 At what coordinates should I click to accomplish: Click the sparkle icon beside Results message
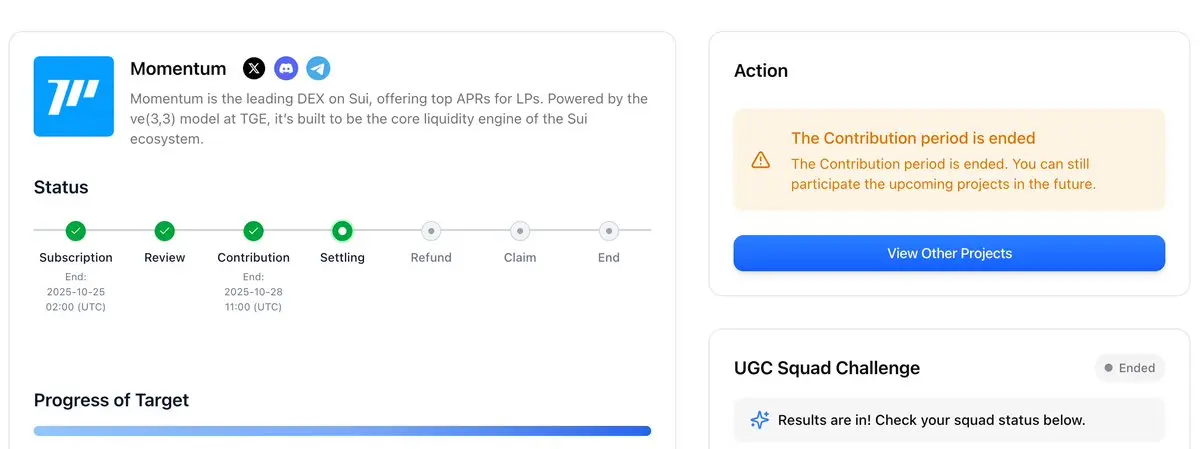pyautogui.click(x=760, y=420)
